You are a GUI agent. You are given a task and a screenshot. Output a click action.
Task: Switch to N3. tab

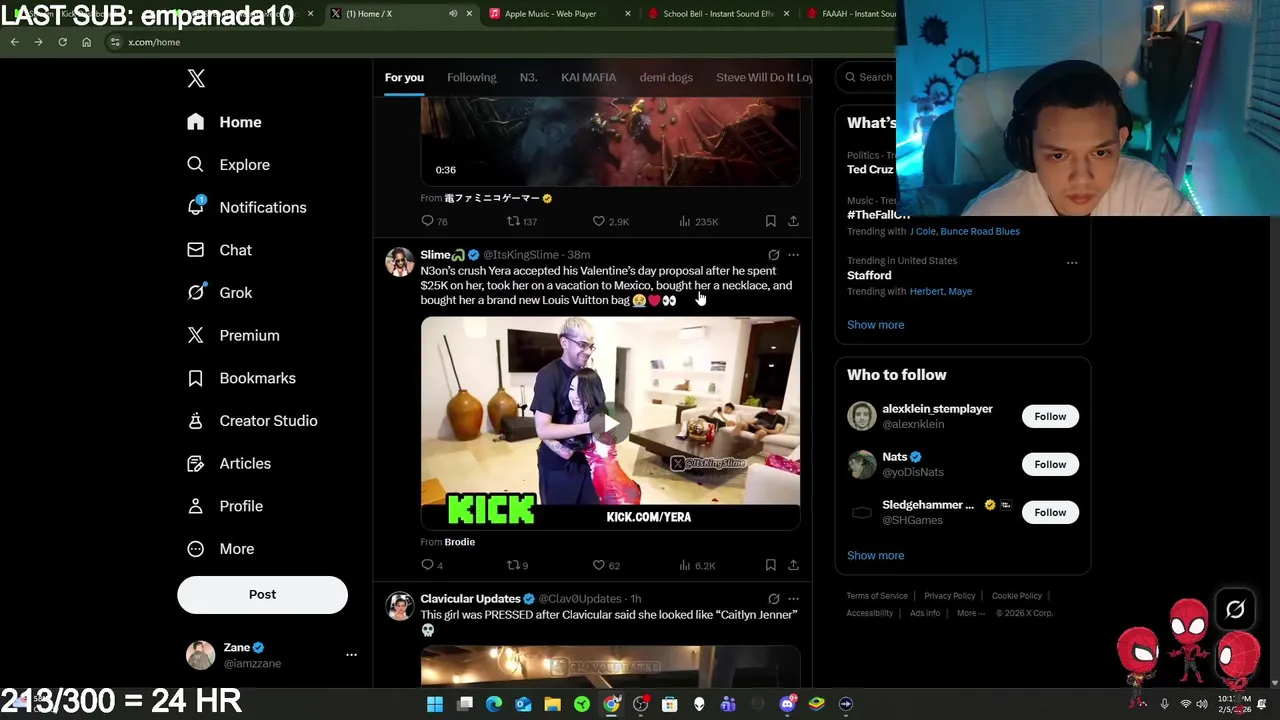528,77
